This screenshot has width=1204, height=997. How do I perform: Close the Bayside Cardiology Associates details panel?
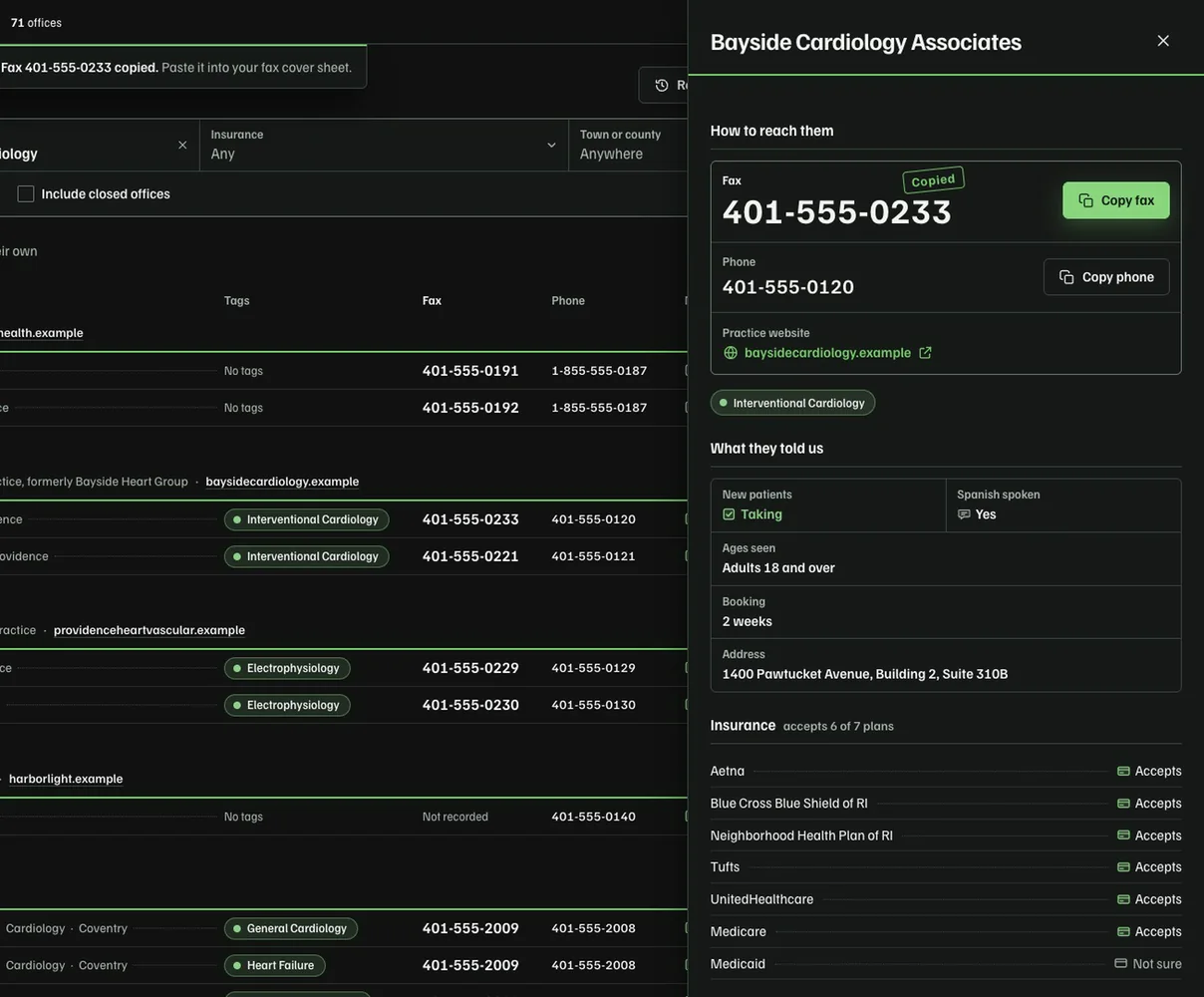[x=1163, y=41]
